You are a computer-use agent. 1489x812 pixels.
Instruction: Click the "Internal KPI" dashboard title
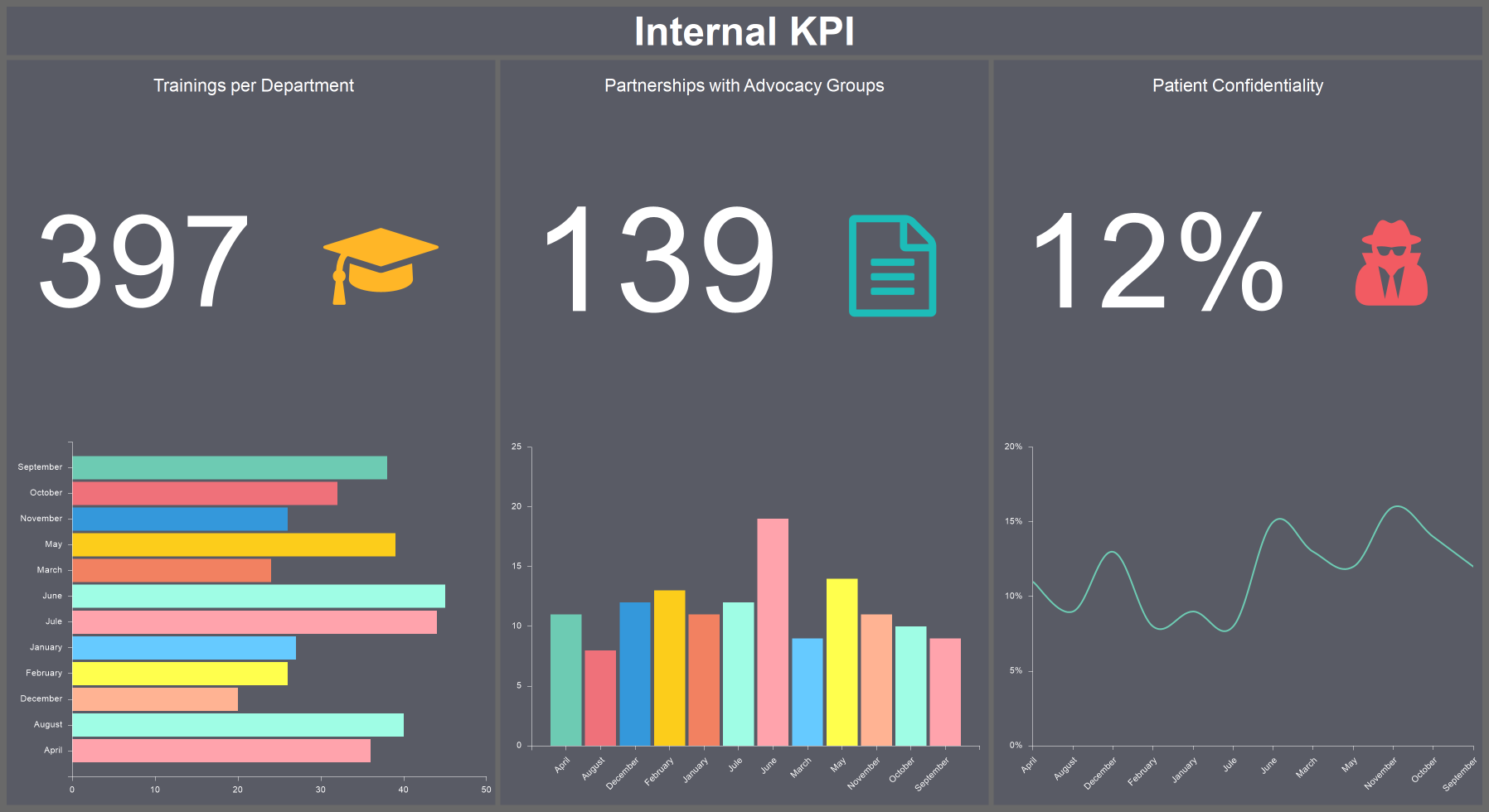(x=744, y=32)
